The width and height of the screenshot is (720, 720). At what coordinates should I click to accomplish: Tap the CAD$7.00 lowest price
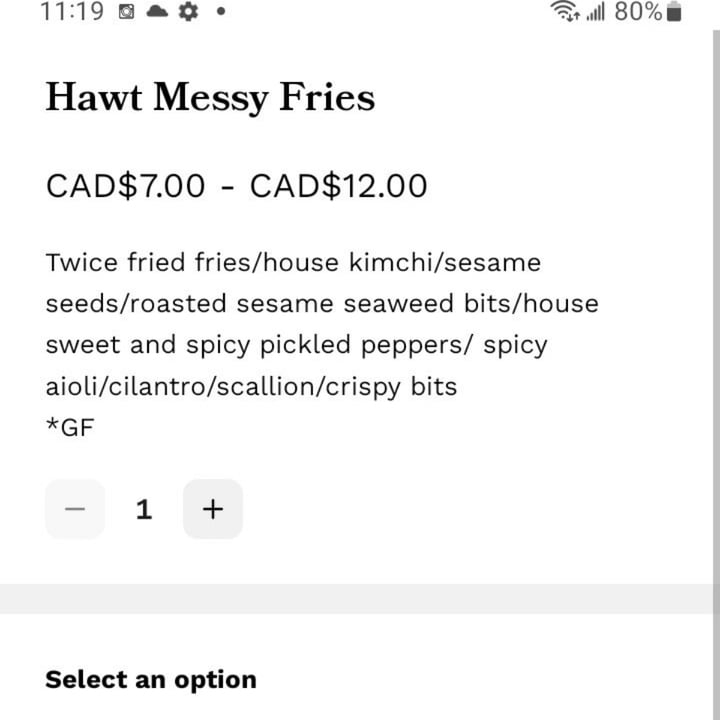[125, 186]
